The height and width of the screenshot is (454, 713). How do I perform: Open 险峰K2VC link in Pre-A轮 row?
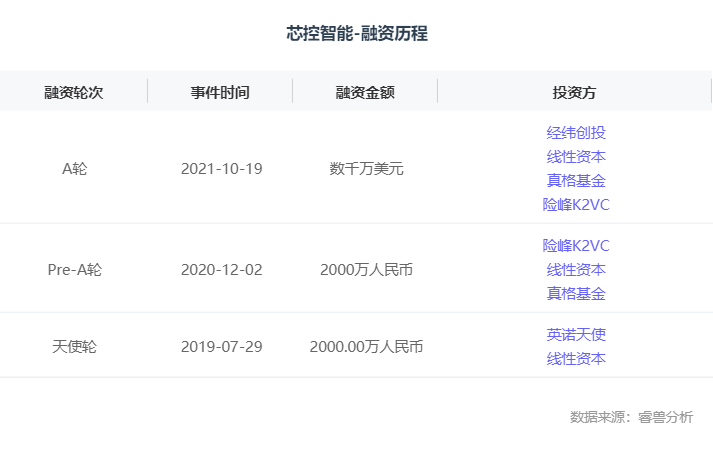tap(576, 246)
